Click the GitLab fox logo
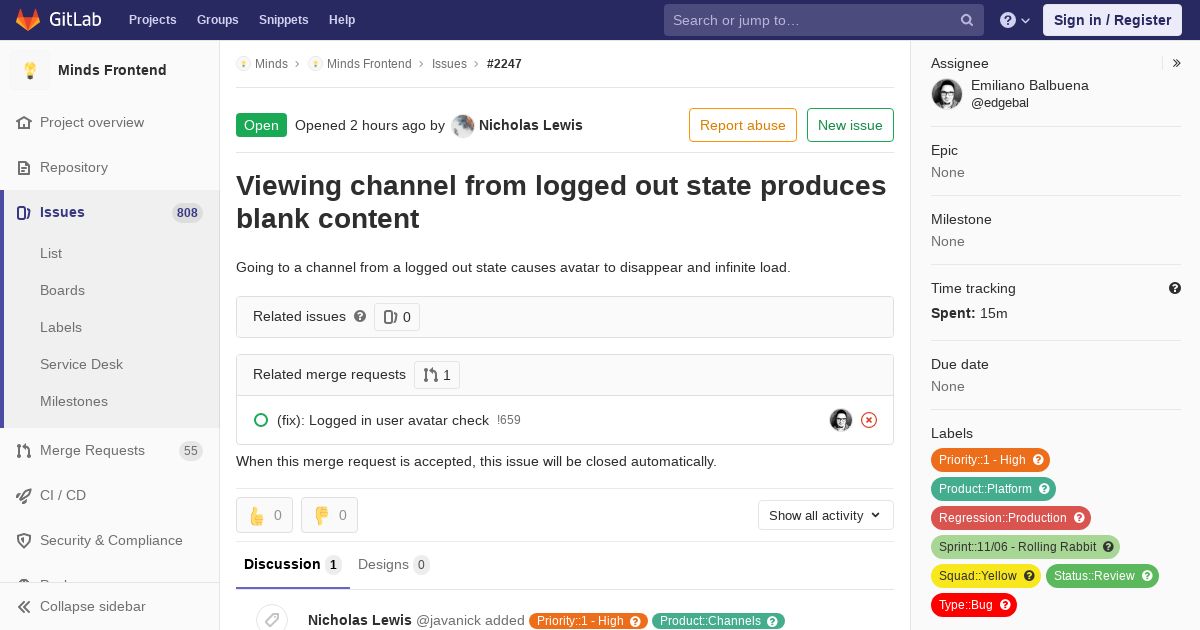Screen dimensions: 1200x630 28,20
